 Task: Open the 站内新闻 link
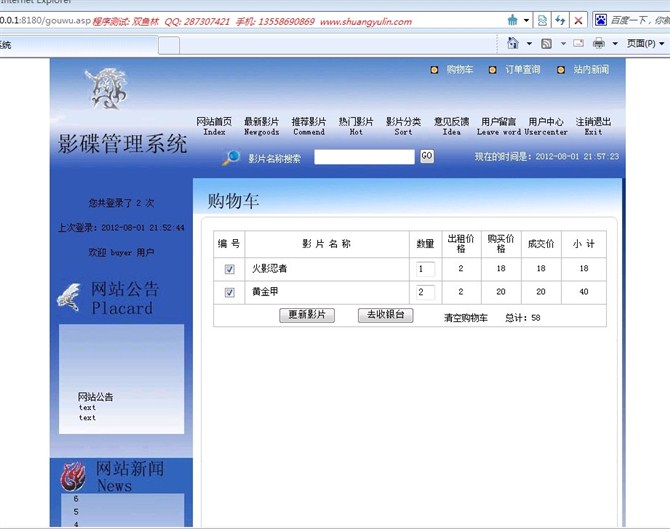[x=591, y=69]
